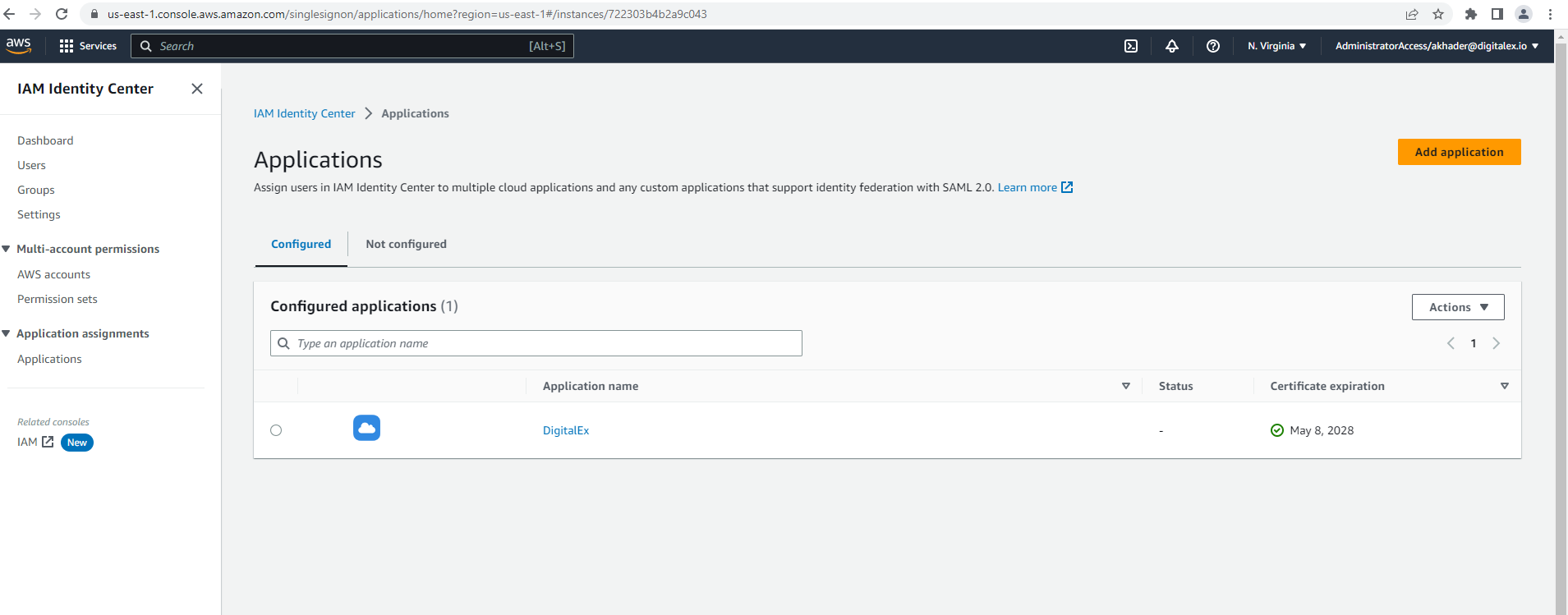Open the Actions dropdown
Screen dimensions: 1568x615
(1457, 307)
